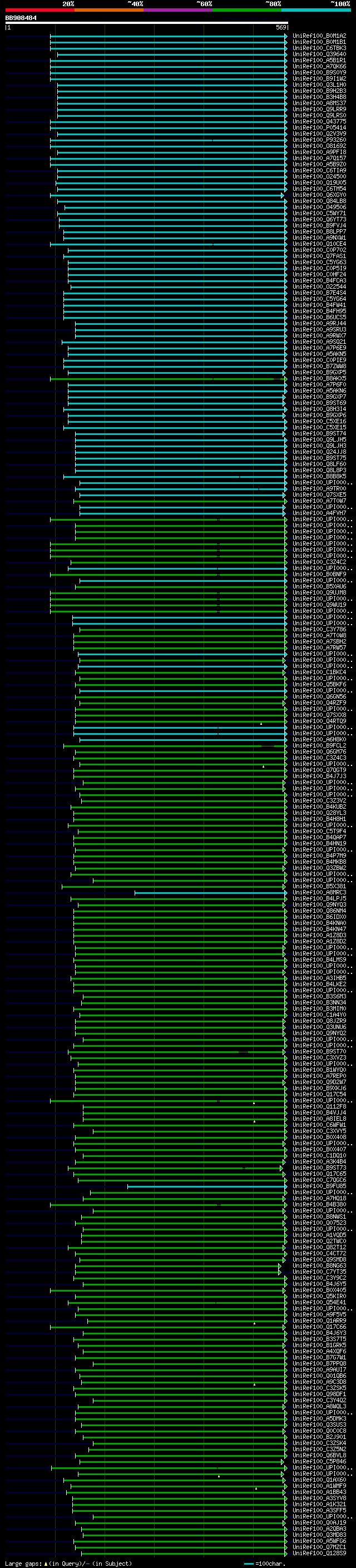Select hit label UniRef100_Q3L1H0
This screenshot has height=1568, width=356.
coord(319,85)
